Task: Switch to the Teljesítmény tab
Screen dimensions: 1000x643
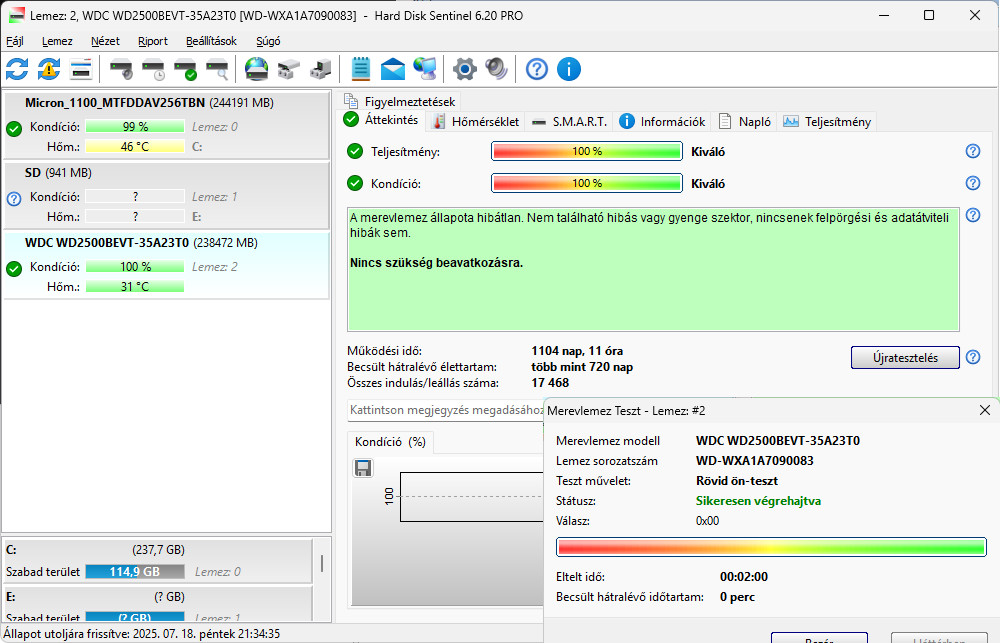Action: 827,121
